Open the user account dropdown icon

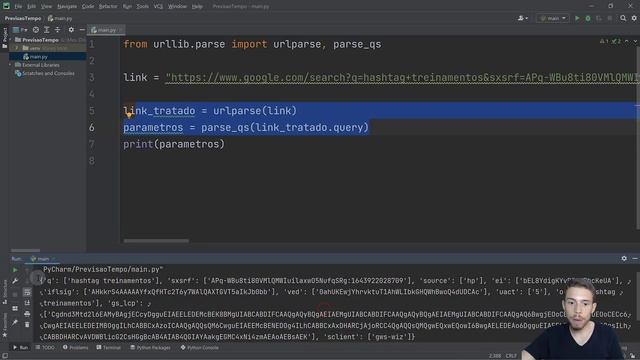pyautogui.click(x=522, y=18)
